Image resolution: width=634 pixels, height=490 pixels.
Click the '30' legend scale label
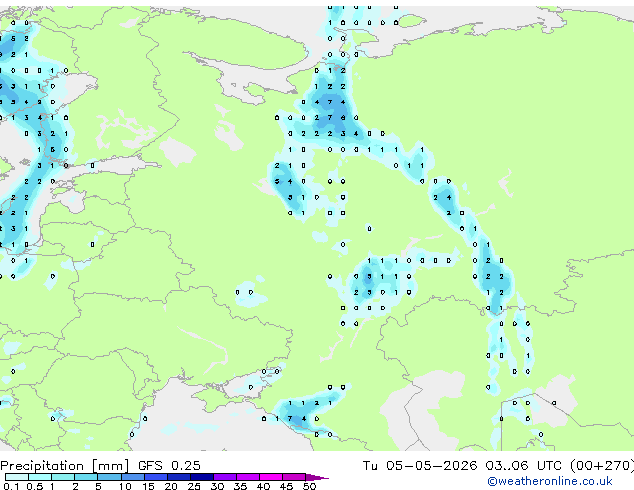pyautogui.click(x=217, y=486)
